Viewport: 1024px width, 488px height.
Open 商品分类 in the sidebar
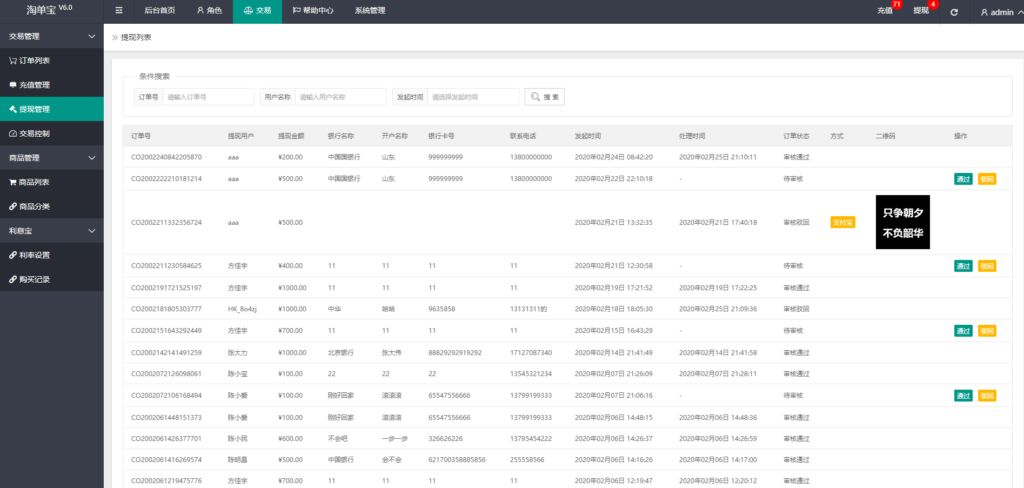click(35, 206)
